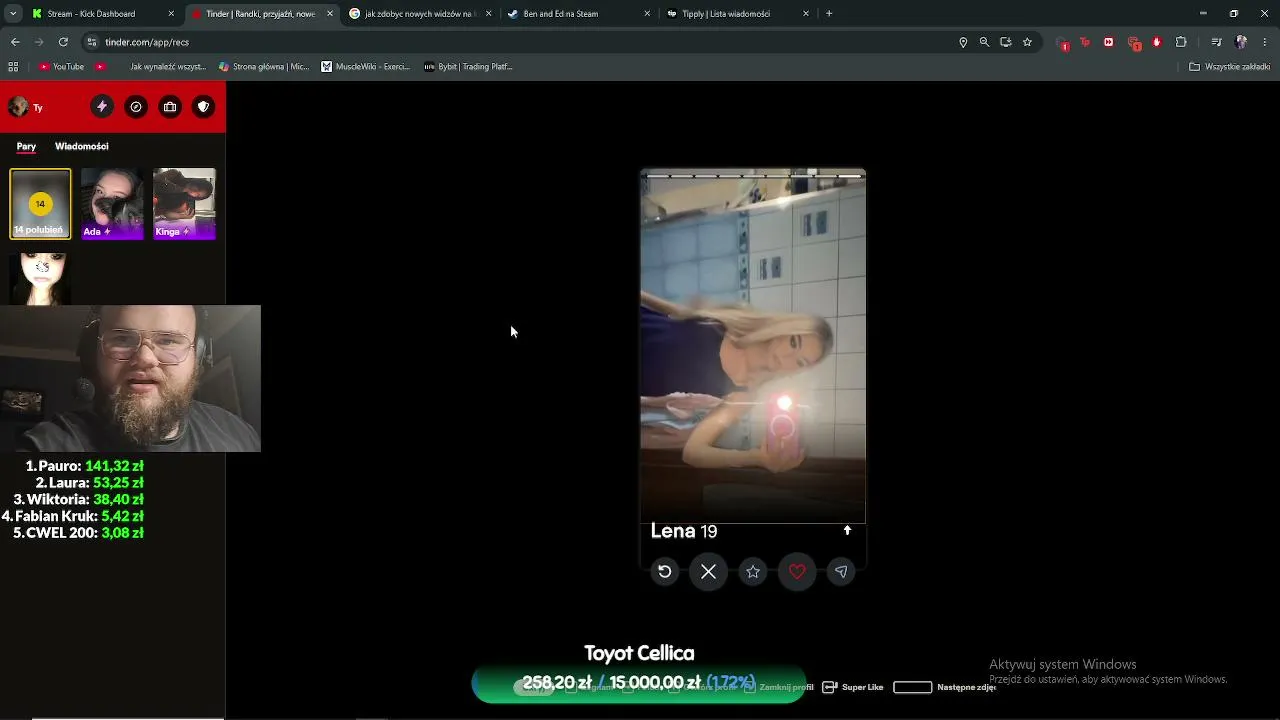The width and height of the screenshot is (1280, 720).
Task: Expand the tab search dropdown
Action: pos(12,14)
